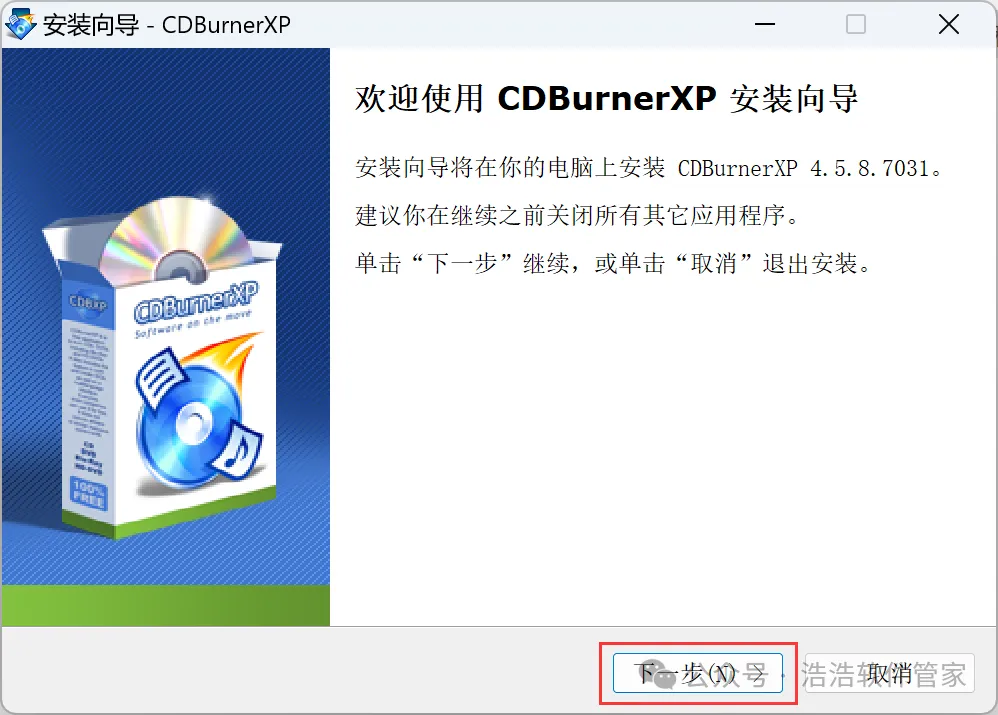Click the CDBurnerXP installer icon in title bar

(20, 25)
